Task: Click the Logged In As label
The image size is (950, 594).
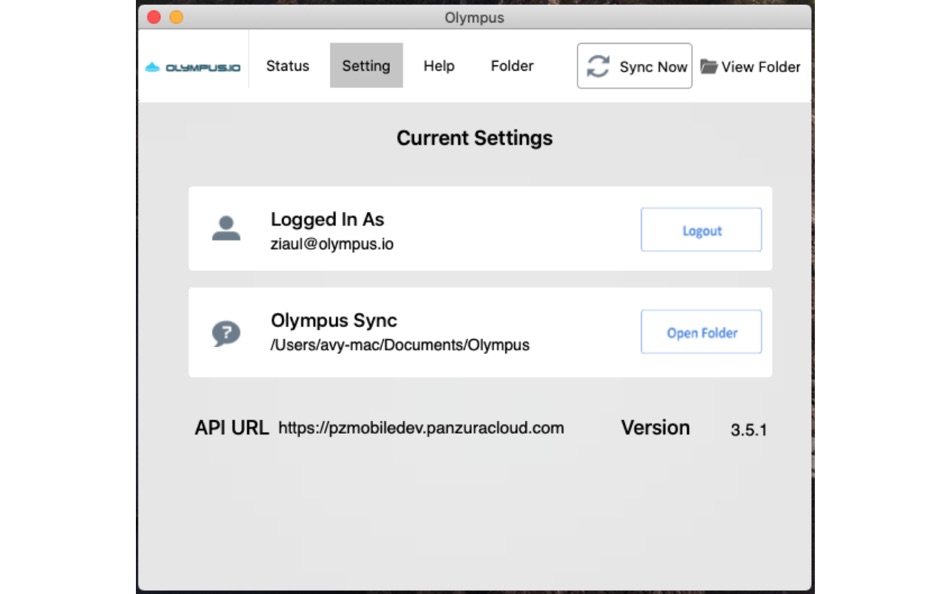Action: (x=327, y=219)
